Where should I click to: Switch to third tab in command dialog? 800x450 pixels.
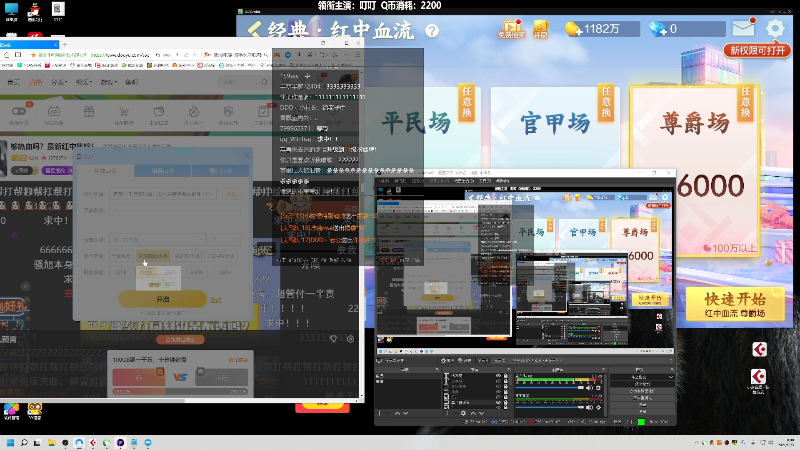(x=220, y=171)
